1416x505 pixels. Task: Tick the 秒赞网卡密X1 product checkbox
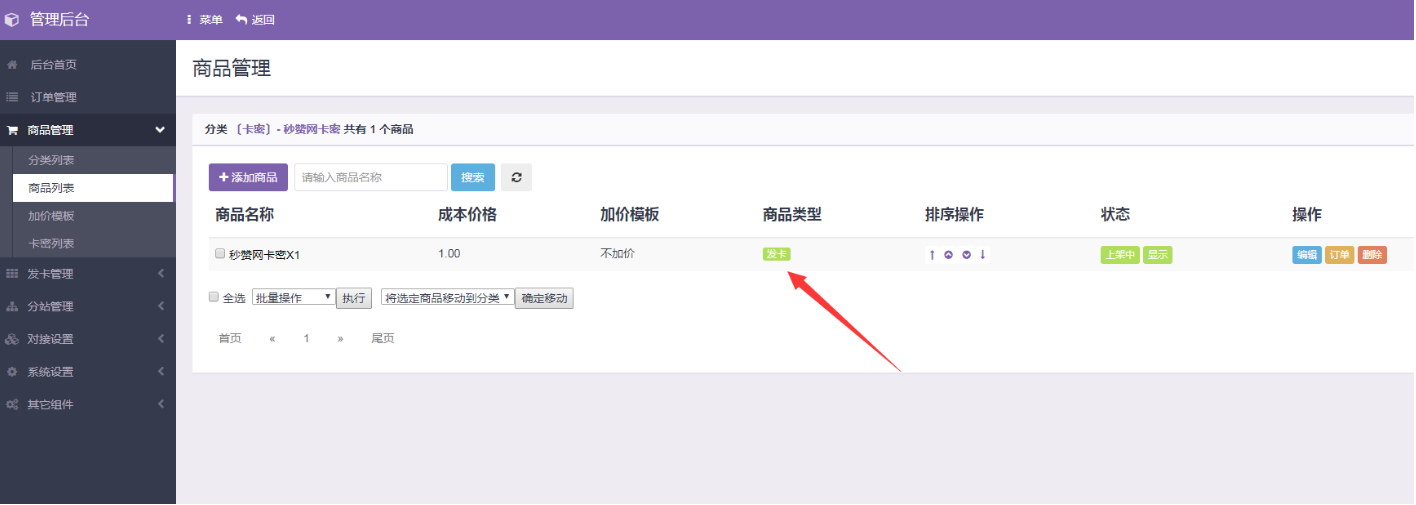[220, 254]
